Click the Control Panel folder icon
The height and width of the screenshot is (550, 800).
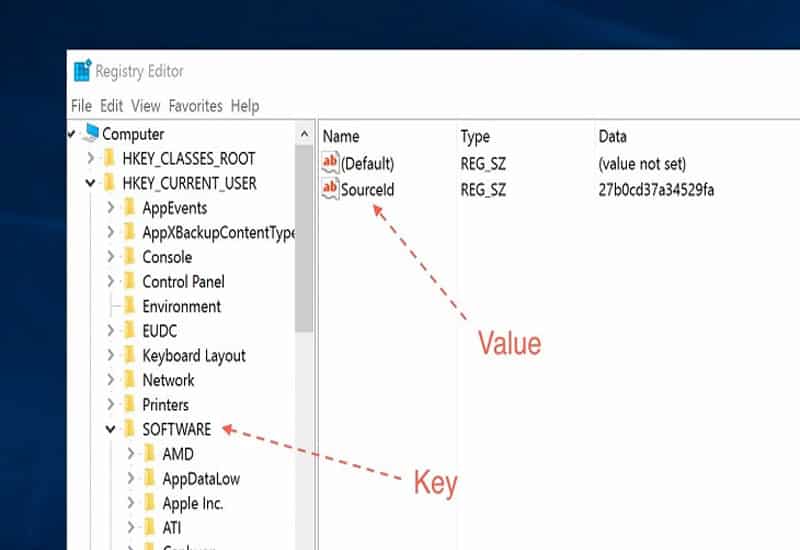pyautogui.click(x=129, y=282)
